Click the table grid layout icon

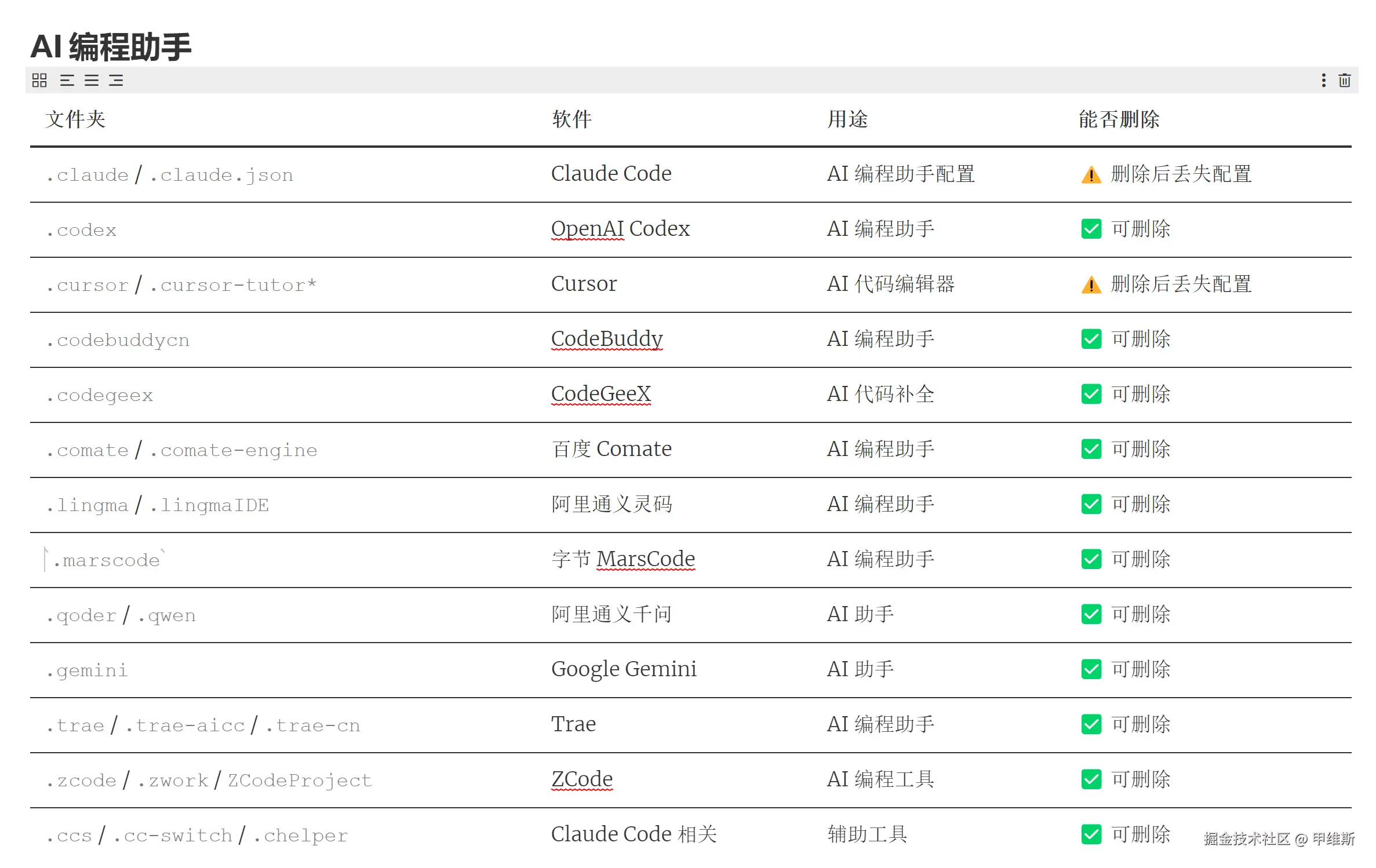click(39, 81)
